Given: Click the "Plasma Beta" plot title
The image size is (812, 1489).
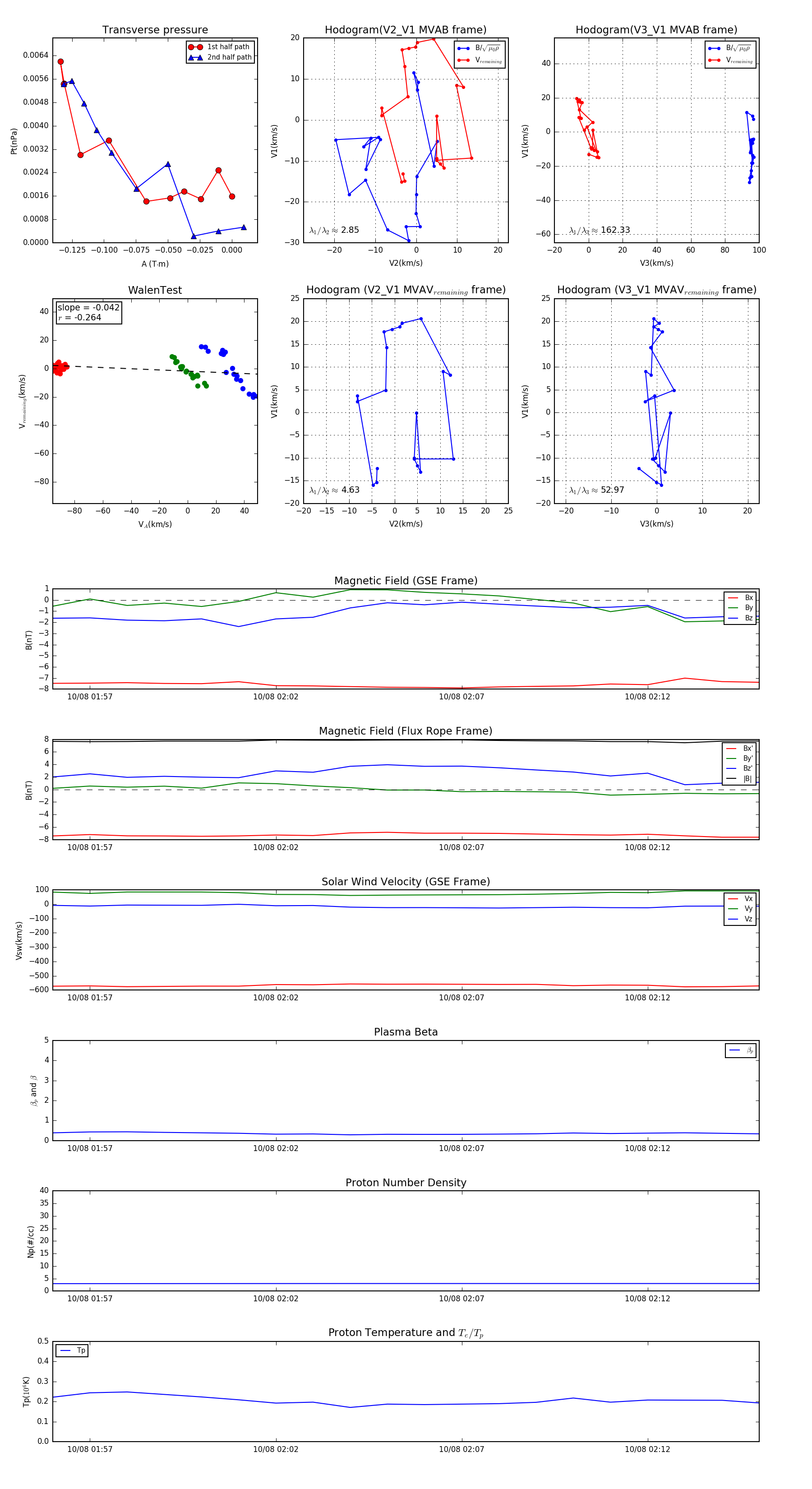Looking at the screenshot, I should click(x=406, y=1032).
